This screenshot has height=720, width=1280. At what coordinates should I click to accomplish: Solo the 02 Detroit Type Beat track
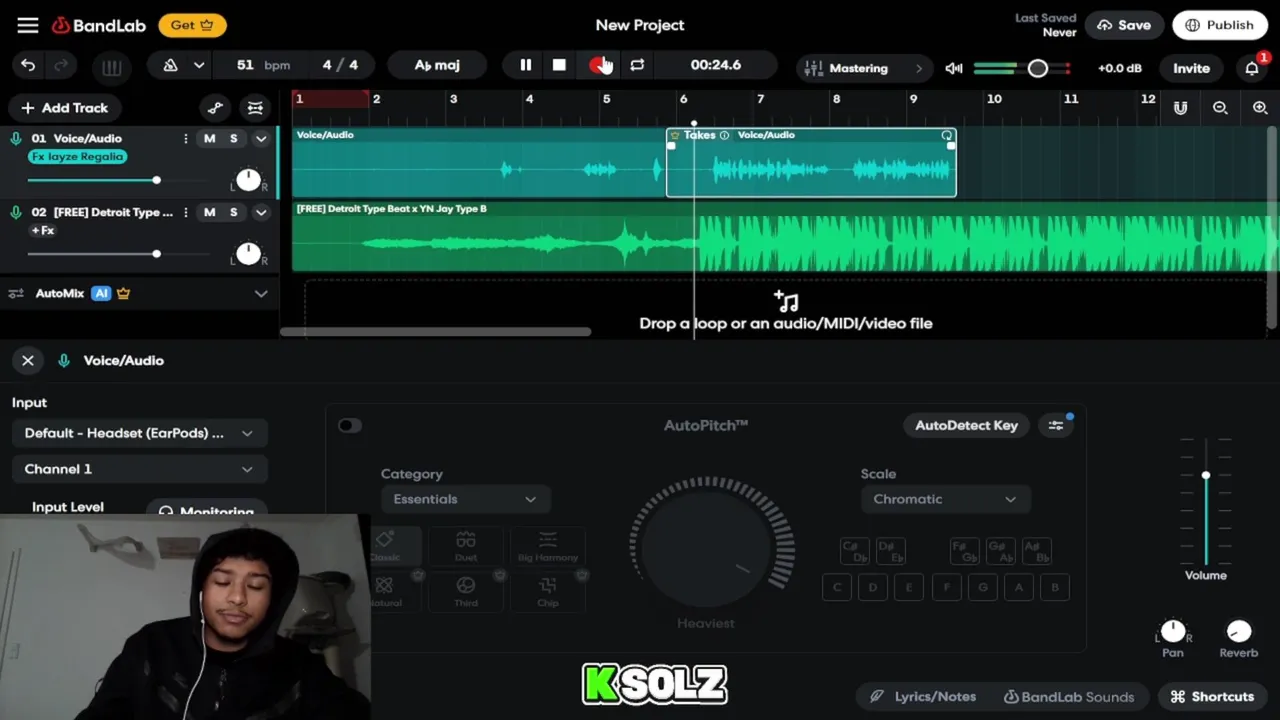pyautogui.click(x=234, y=212)
